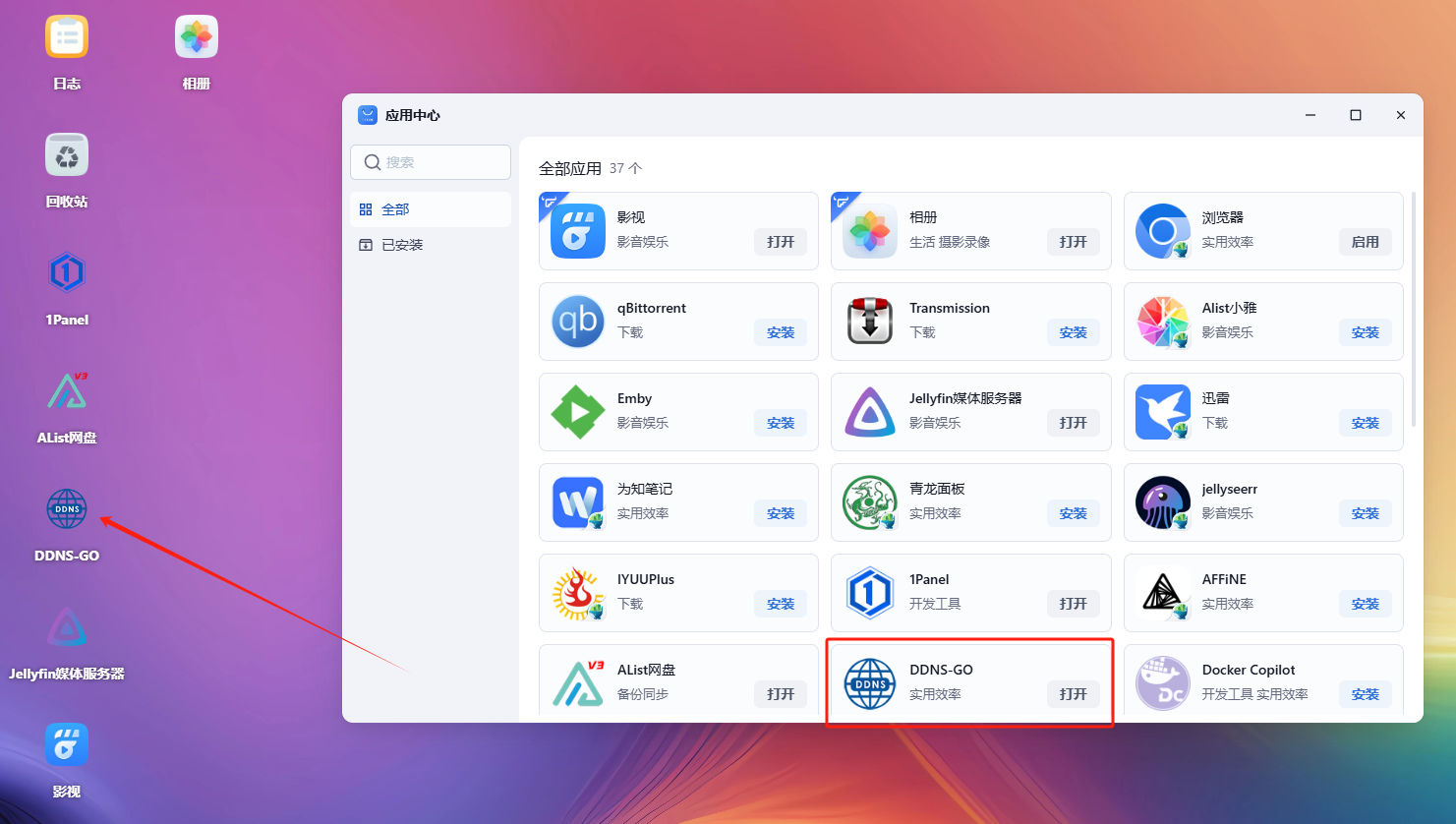Open AList网盘 via its 打开 button

(781, 694)
